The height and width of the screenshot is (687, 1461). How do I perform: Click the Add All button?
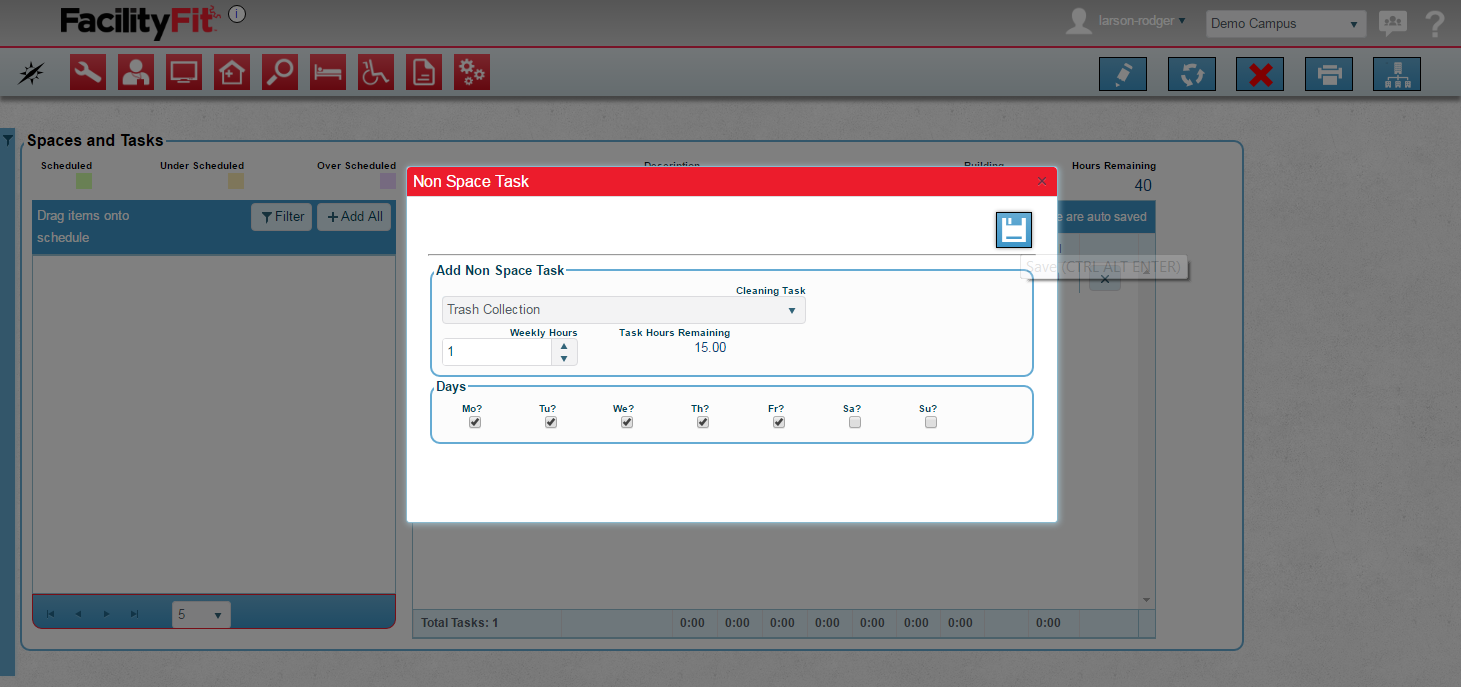pos(354,217)
